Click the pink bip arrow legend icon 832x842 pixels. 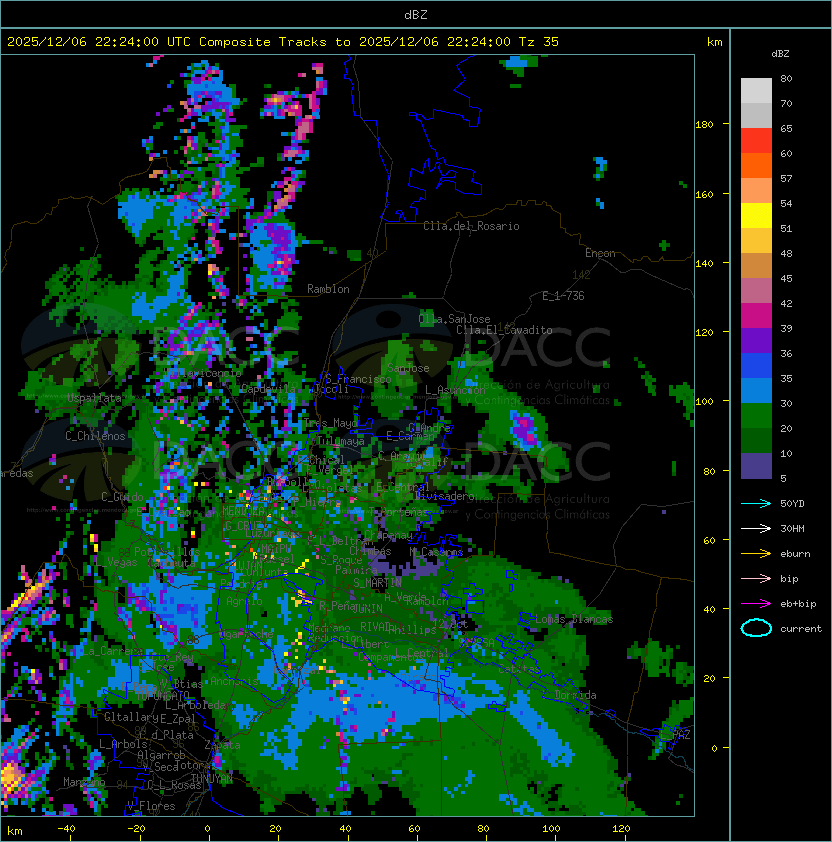click(756, 578)
